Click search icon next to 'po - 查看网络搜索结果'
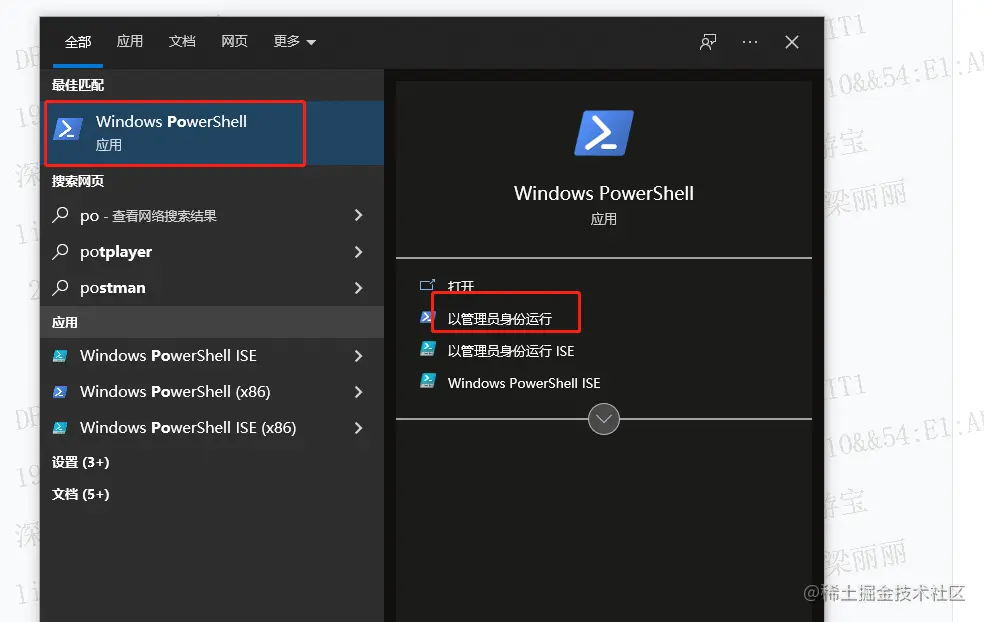 tap(60, 215)
